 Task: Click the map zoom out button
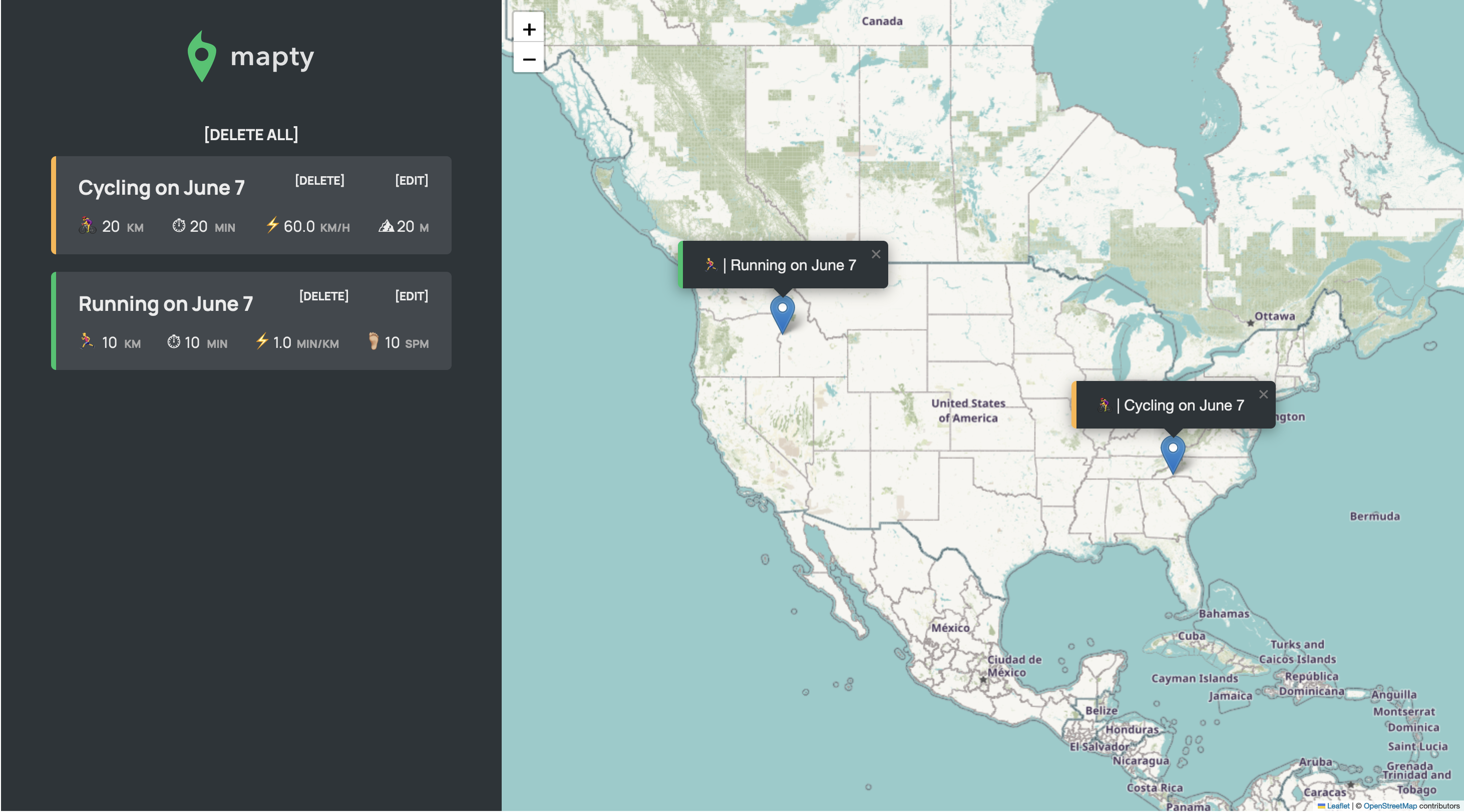(529, 59)
